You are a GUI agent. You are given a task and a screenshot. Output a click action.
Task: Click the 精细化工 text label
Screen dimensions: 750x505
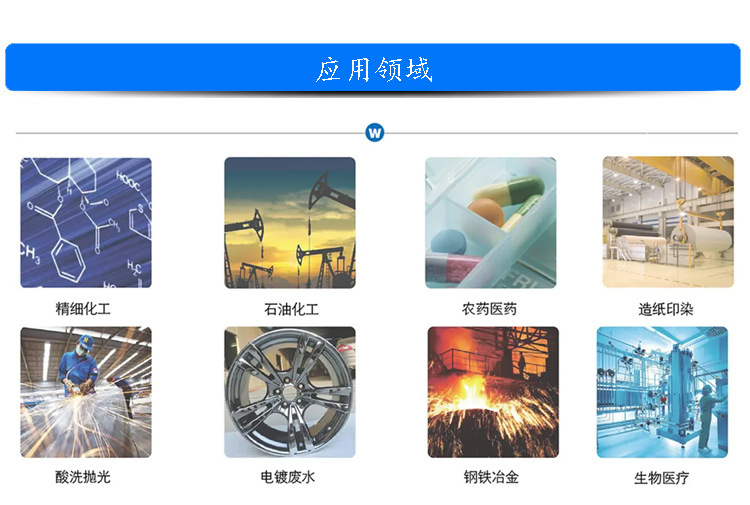click(x=83, y=309)
